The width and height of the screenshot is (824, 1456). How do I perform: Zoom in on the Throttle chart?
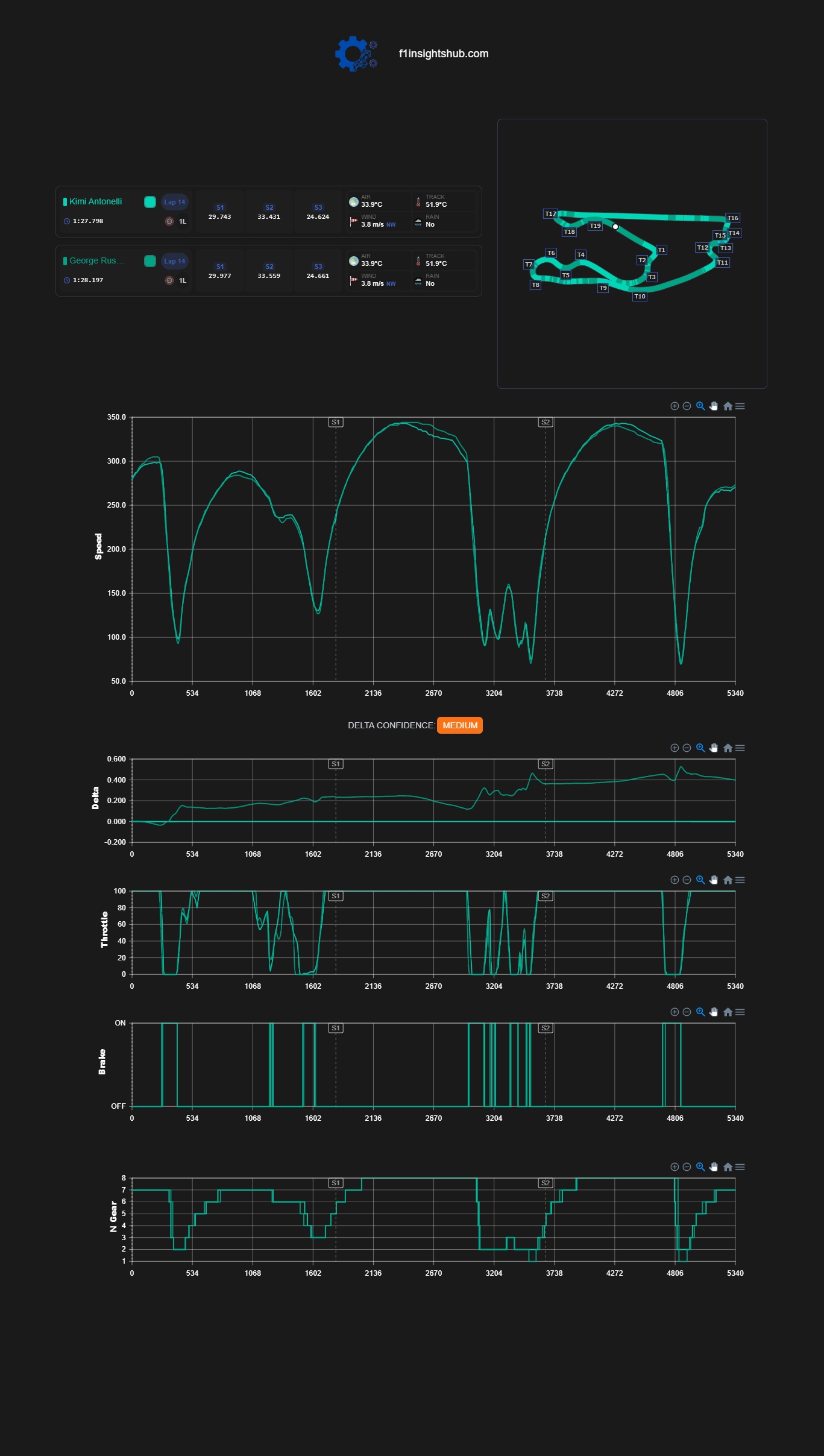(675, 880)
